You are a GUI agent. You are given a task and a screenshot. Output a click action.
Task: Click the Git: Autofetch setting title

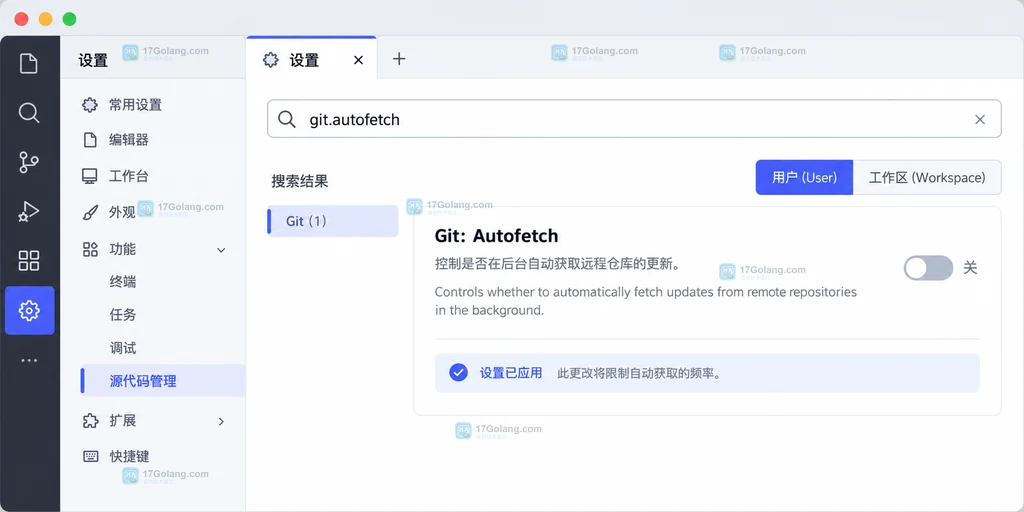coord(496,235)
